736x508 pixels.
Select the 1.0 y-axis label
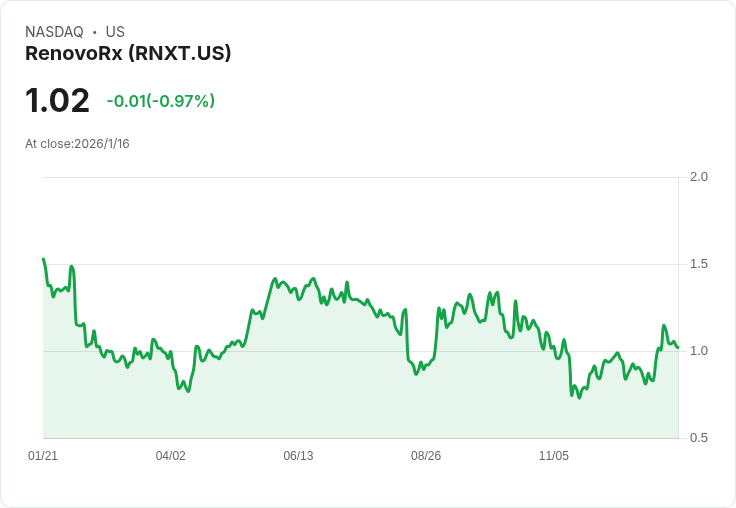pos(699,351)
